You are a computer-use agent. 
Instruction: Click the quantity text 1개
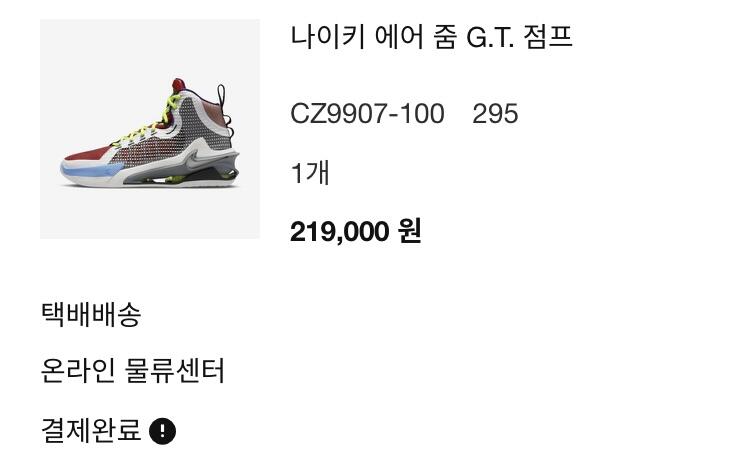click(x=310, y=173)
